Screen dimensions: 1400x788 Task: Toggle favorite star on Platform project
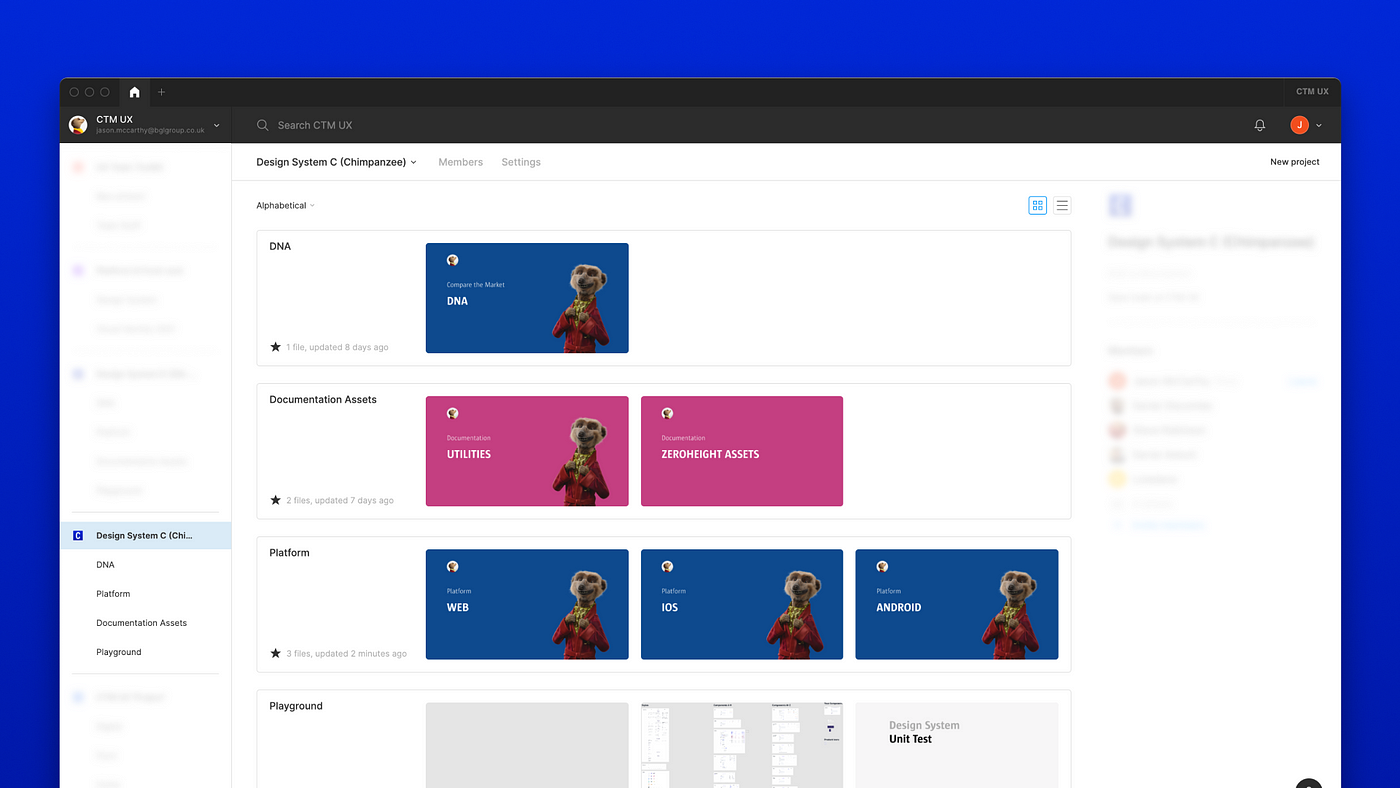pyautogui.click(x=276, y=653)
